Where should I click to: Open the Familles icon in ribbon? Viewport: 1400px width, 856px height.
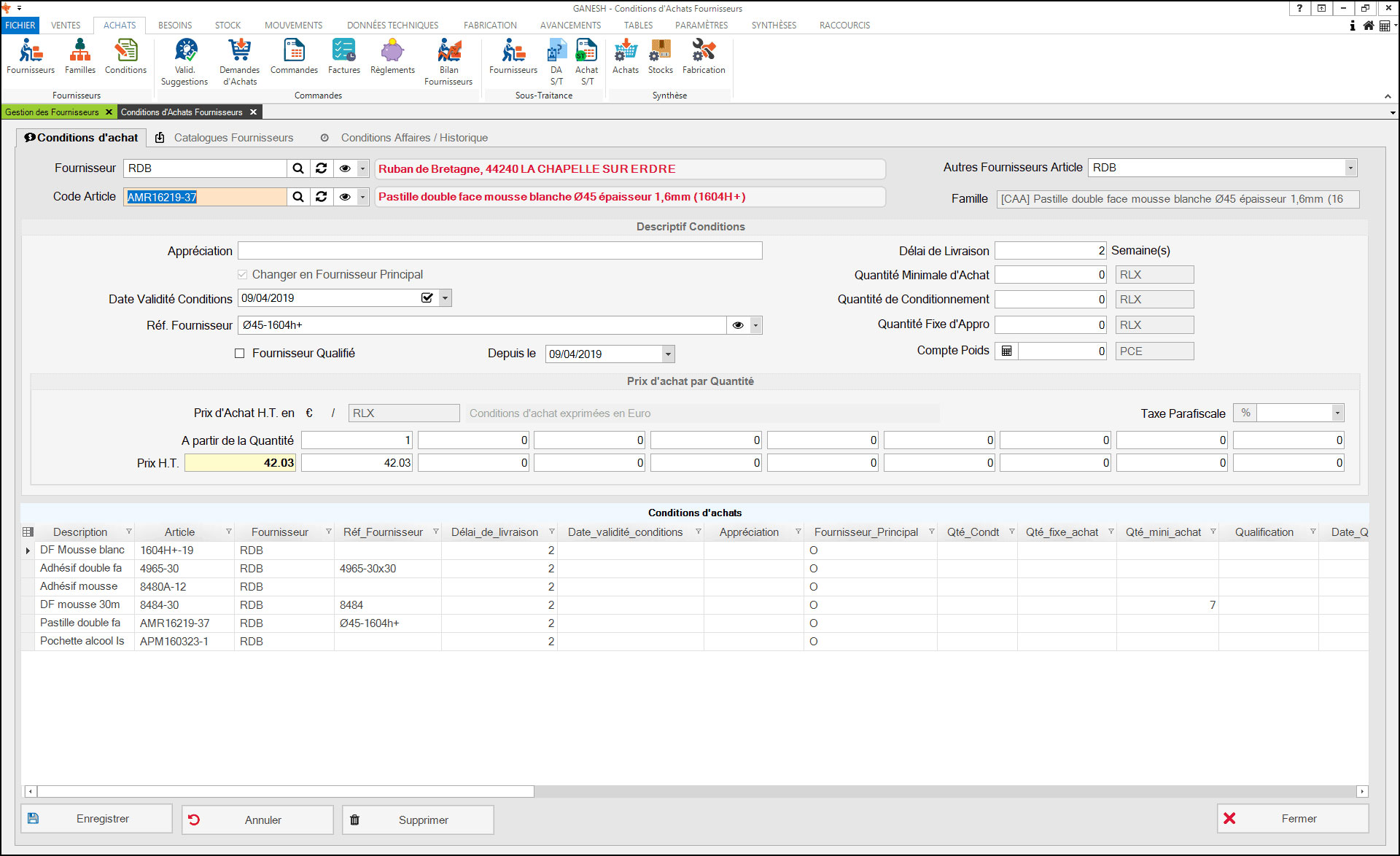tap(79, 57)
